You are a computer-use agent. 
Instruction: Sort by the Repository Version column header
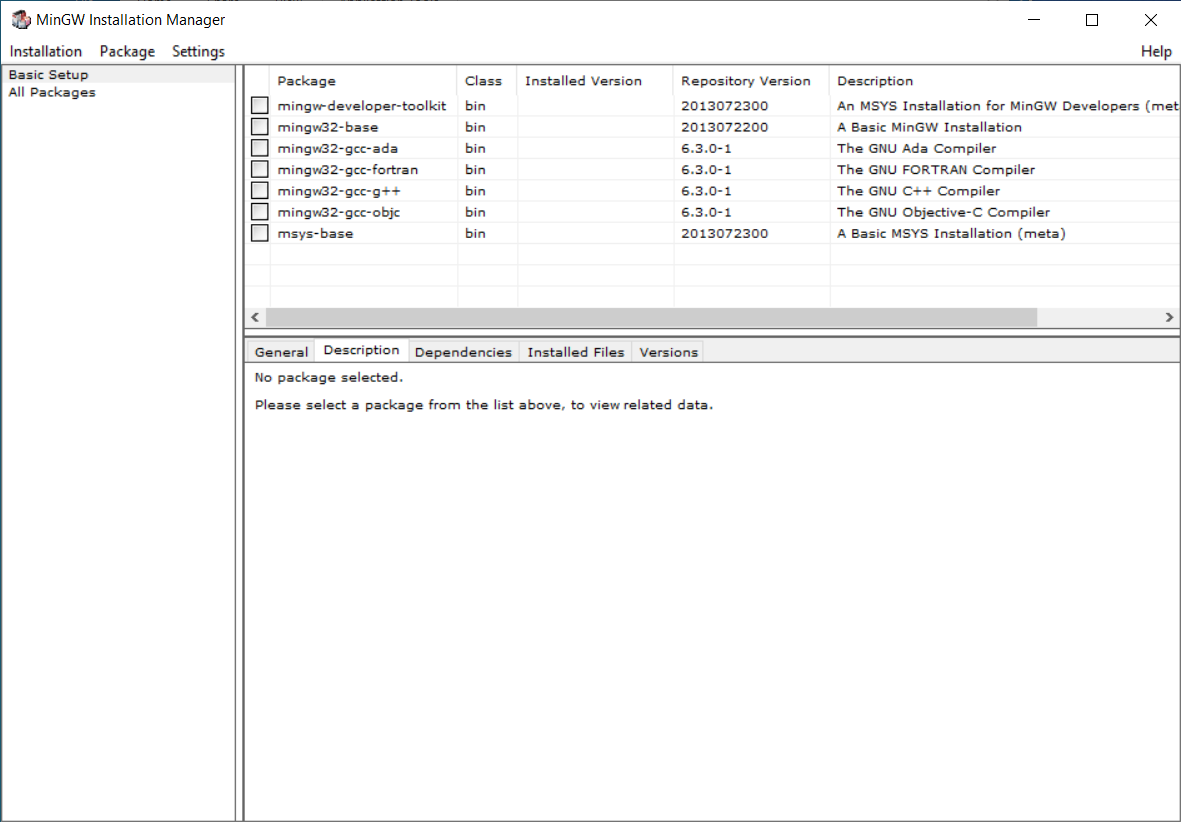pos(745,81)
